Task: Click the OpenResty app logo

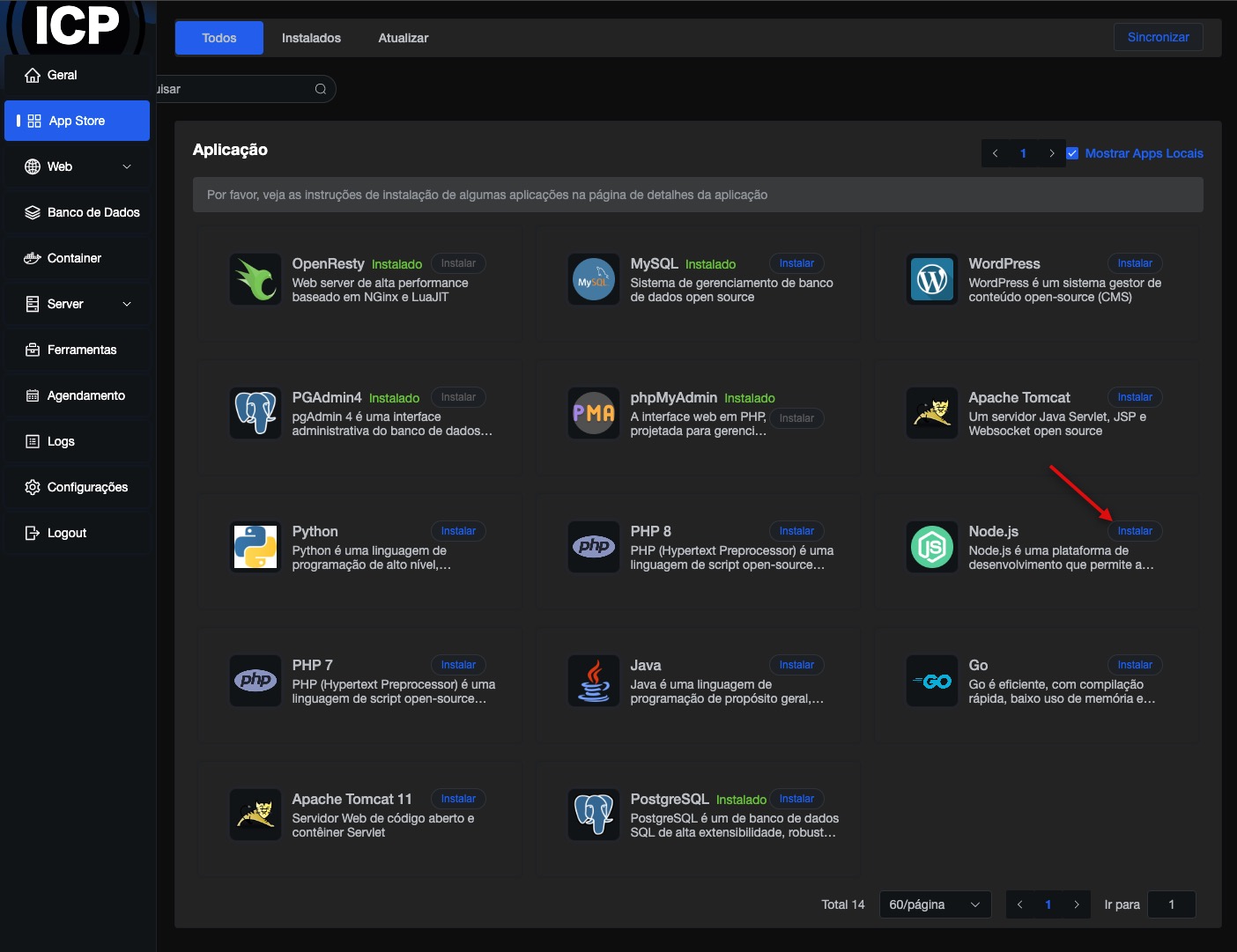Action: coord(256,279)
